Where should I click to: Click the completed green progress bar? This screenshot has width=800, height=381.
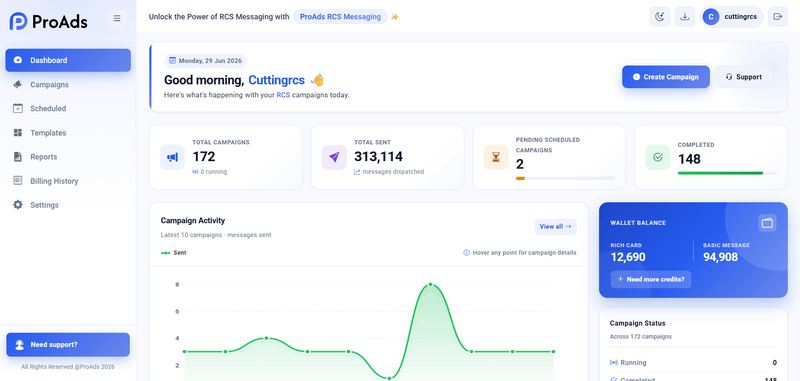pos(720,173)
